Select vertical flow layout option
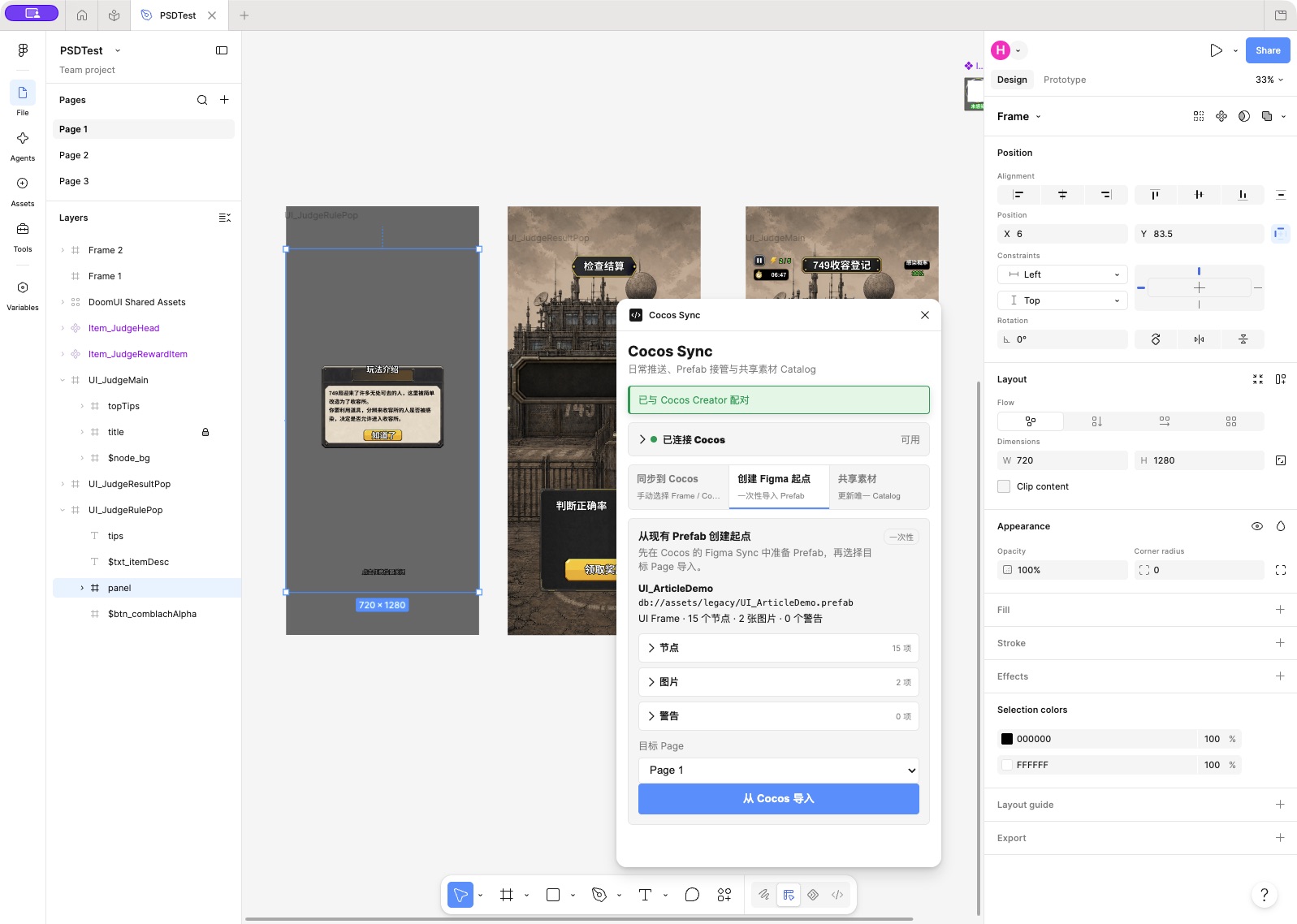Screen dimensions: 1297x924 (x=1097, y=421)
